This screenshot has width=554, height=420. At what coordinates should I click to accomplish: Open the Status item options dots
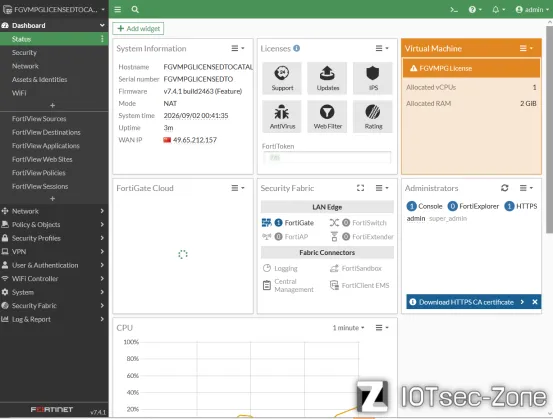pyautogui.click(x=102, y=39)
